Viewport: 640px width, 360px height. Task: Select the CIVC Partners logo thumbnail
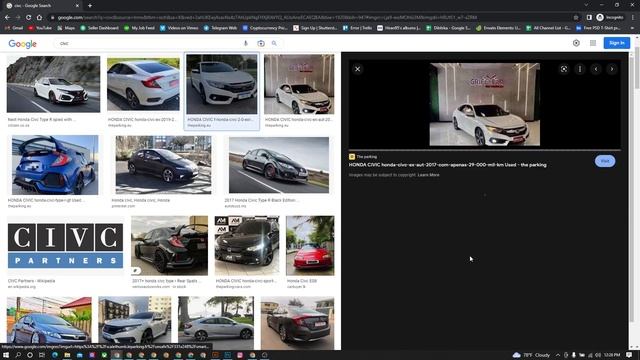[x=65, y=246]
